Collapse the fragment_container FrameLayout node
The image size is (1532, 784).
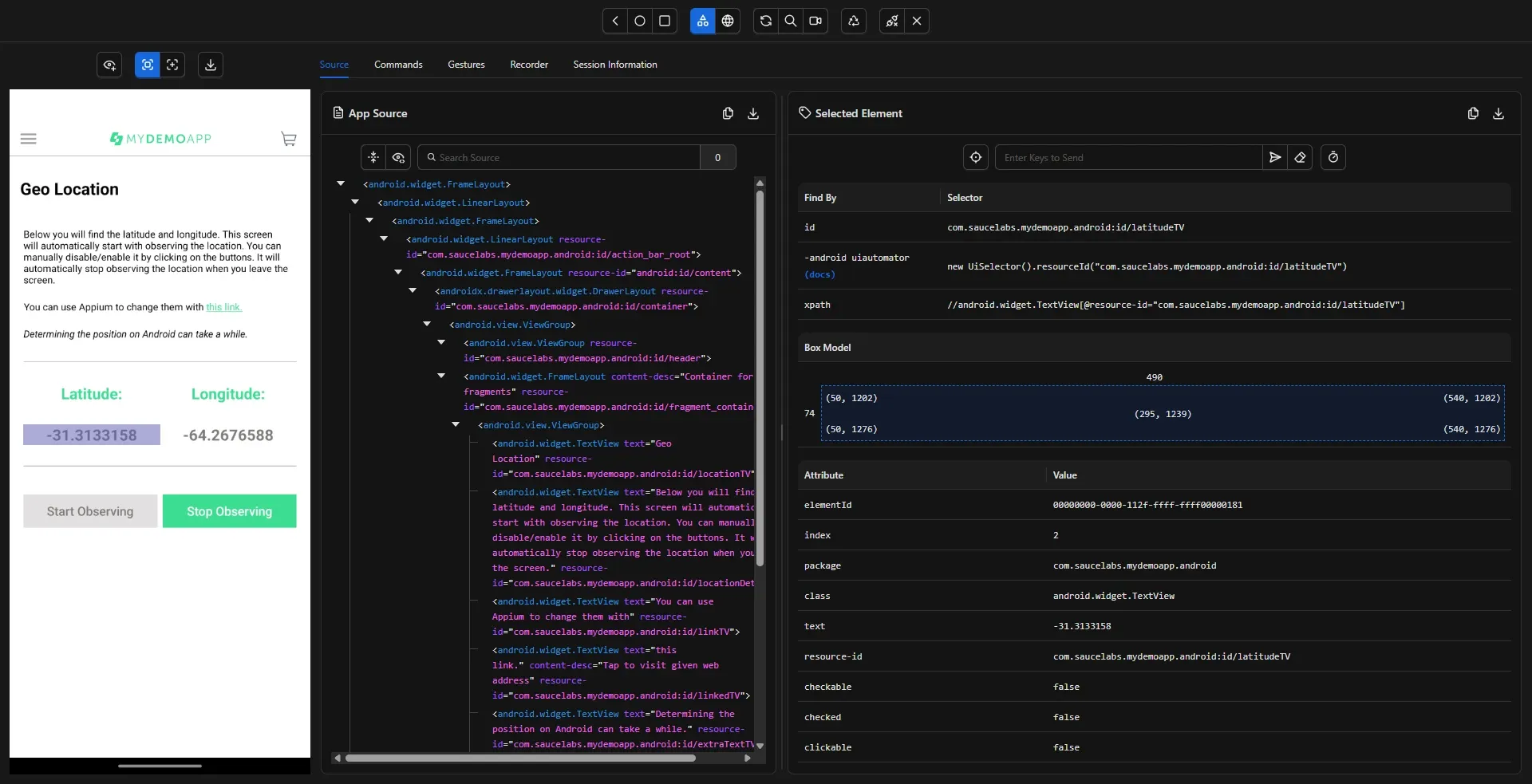coord(441,376)
